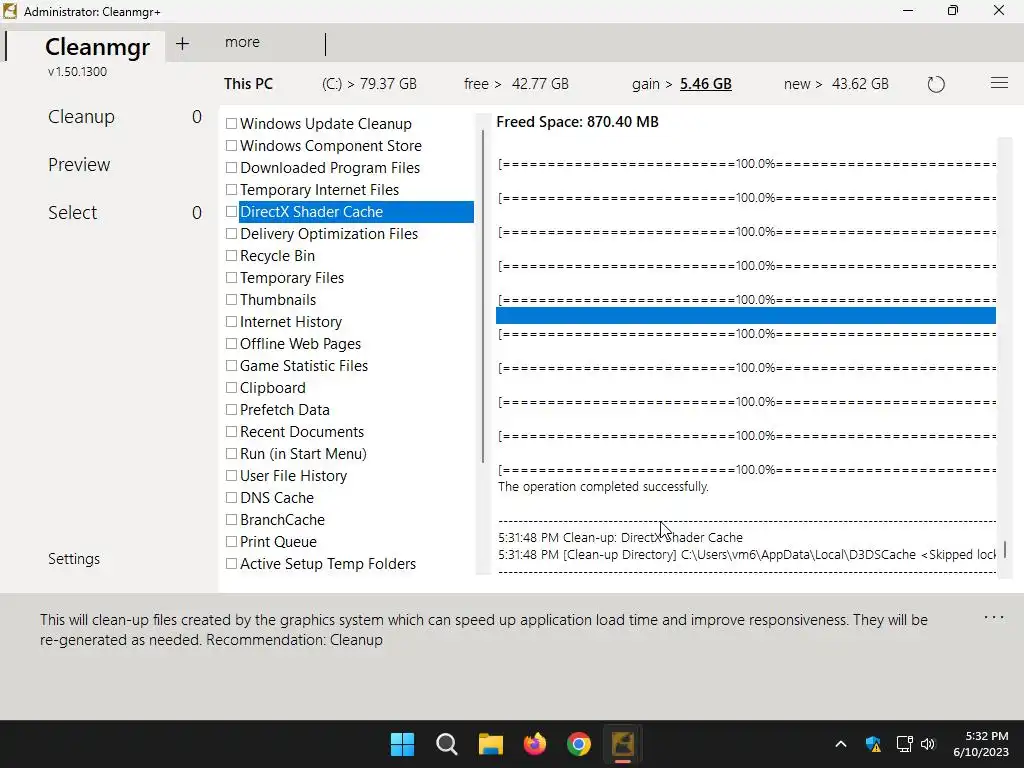This screenshot has width=1024, height=768.
Task: Click the refresh disk info icon
Action: coord(936,84)
